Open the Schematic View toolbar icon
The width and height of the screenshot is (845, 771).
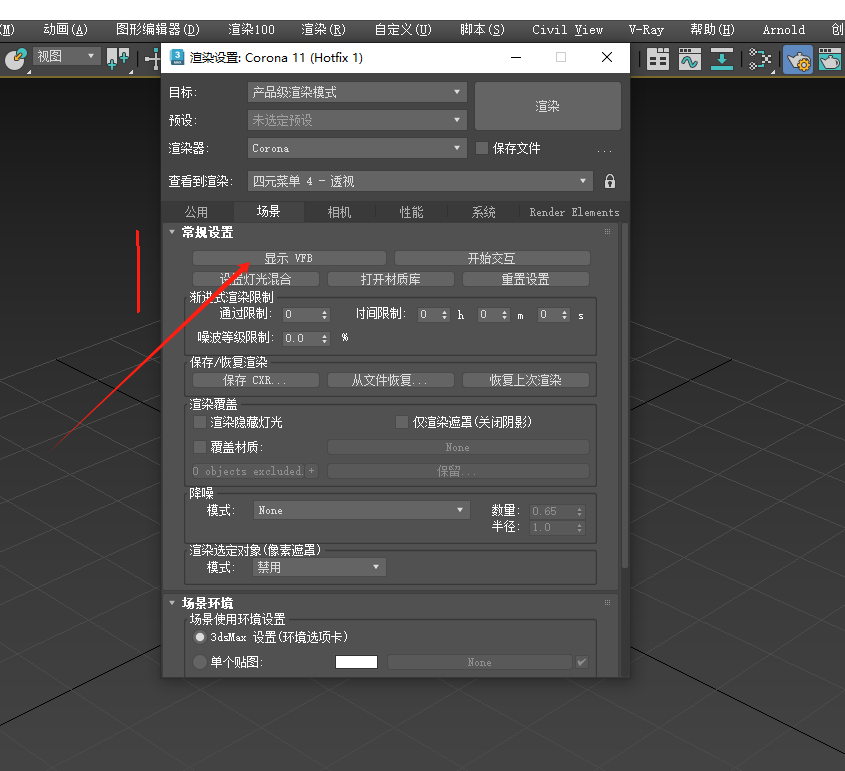(x=759, y=59)
